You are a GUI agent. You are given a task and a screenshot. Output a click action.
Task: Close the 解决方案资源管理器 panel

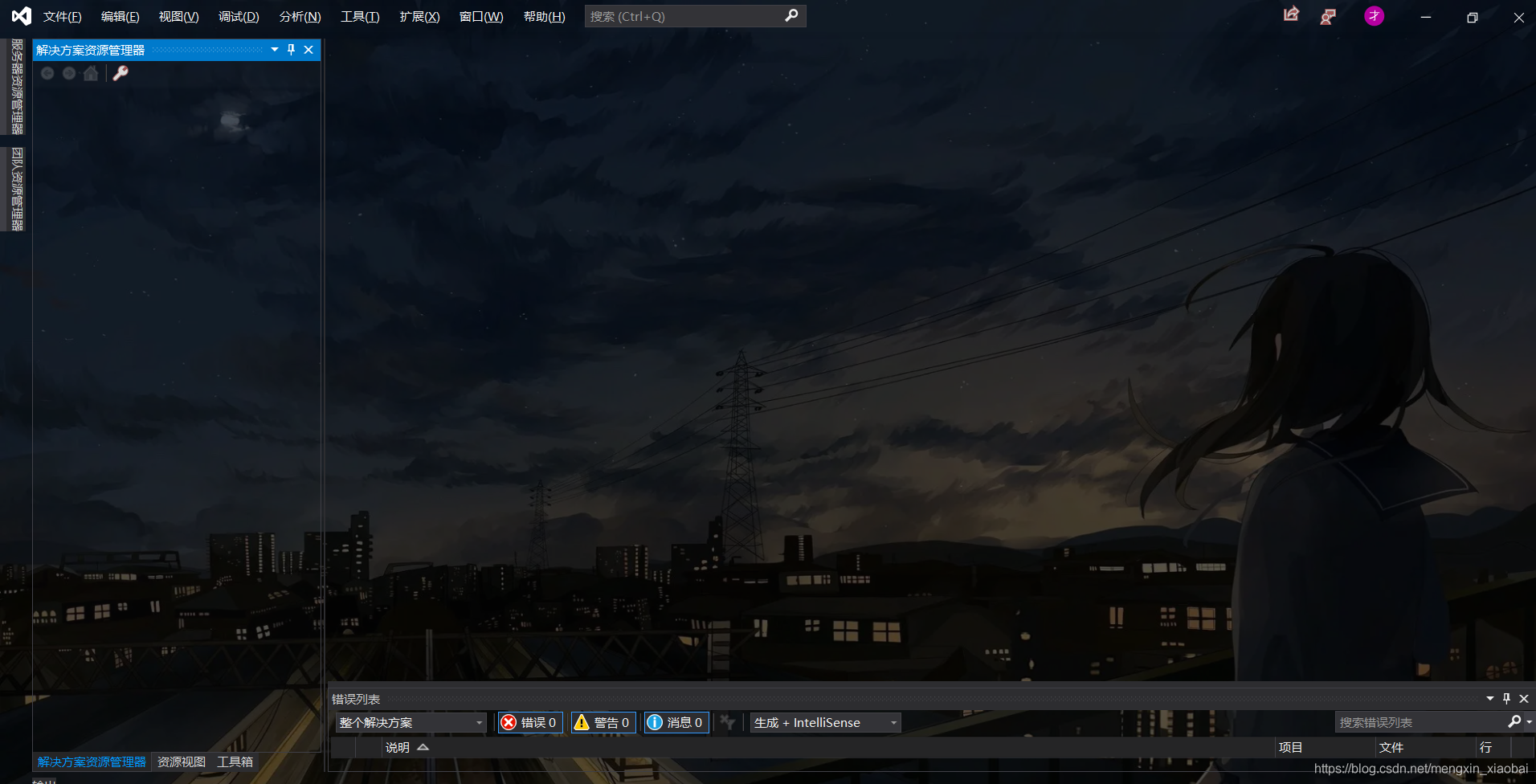tap(308, 50)
